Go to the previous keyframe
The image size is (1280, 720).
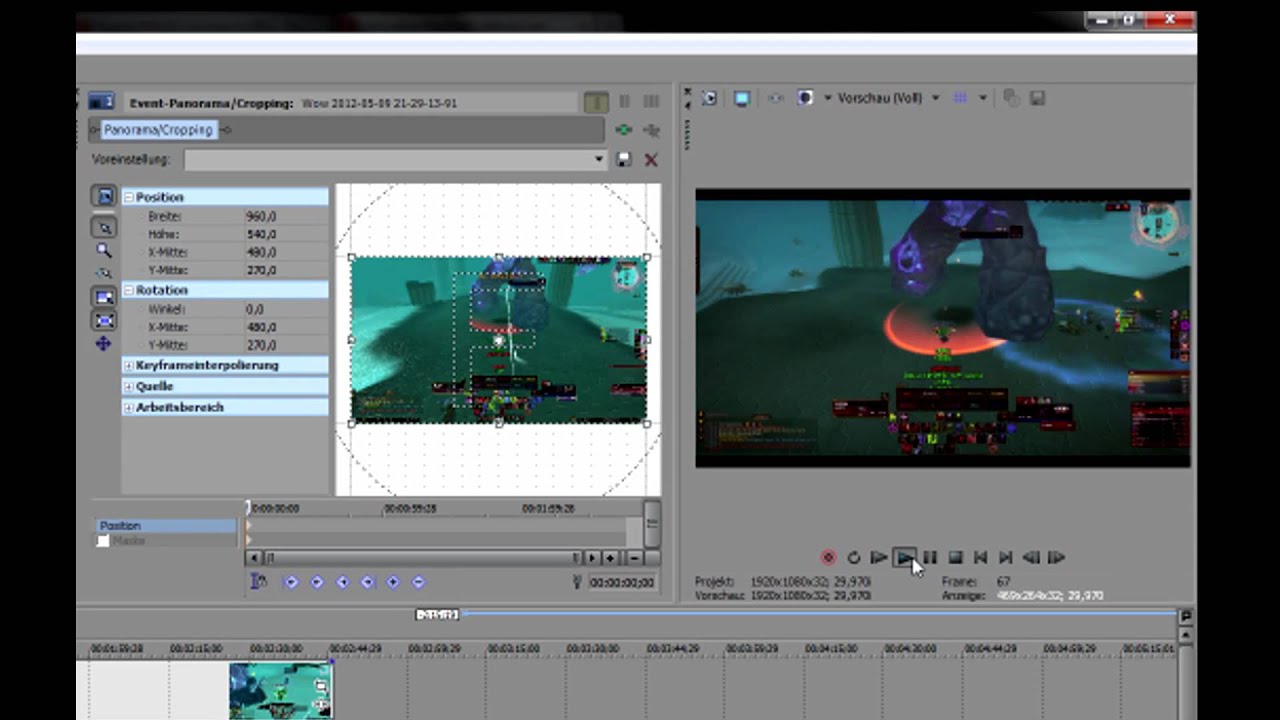[317, 582]
